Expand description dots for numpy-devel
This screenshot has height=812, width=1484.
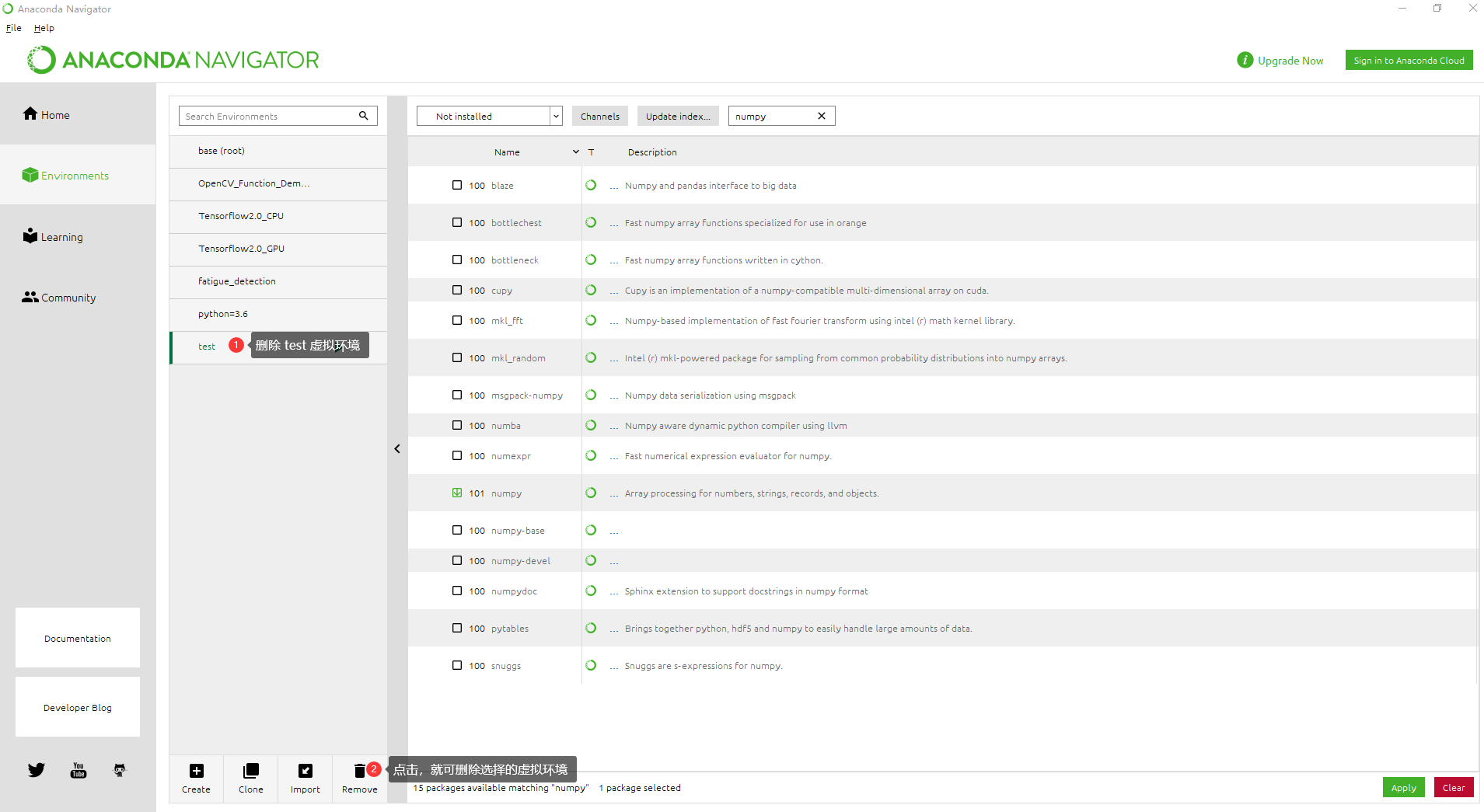pyautogui.click(x=614, y=562)
